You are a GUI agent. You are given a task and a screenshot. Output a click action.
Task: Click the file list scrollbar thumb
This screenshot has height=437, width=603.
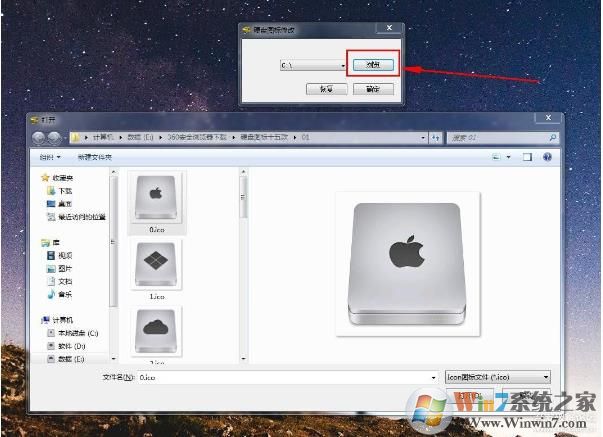pyautogui.click(x=243, y=197)
